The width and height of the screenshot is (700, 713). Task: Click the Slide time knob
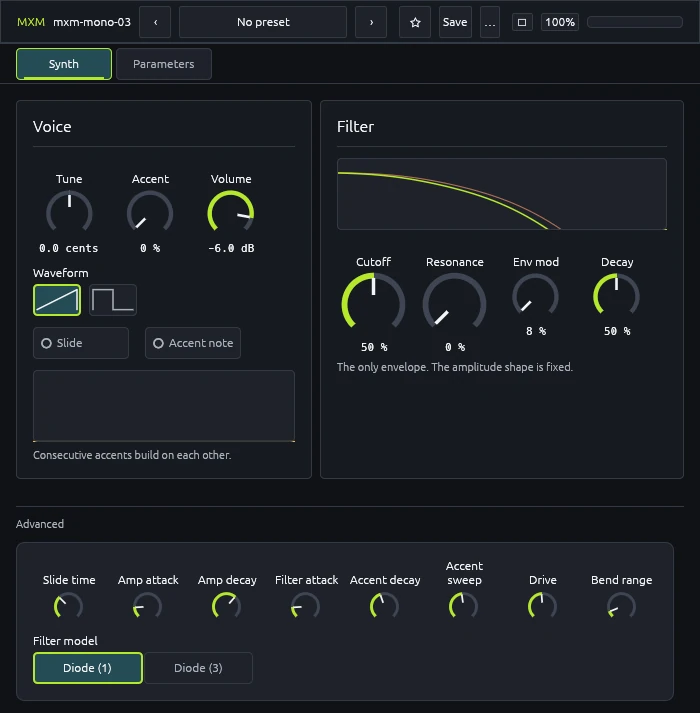(69, 606)
